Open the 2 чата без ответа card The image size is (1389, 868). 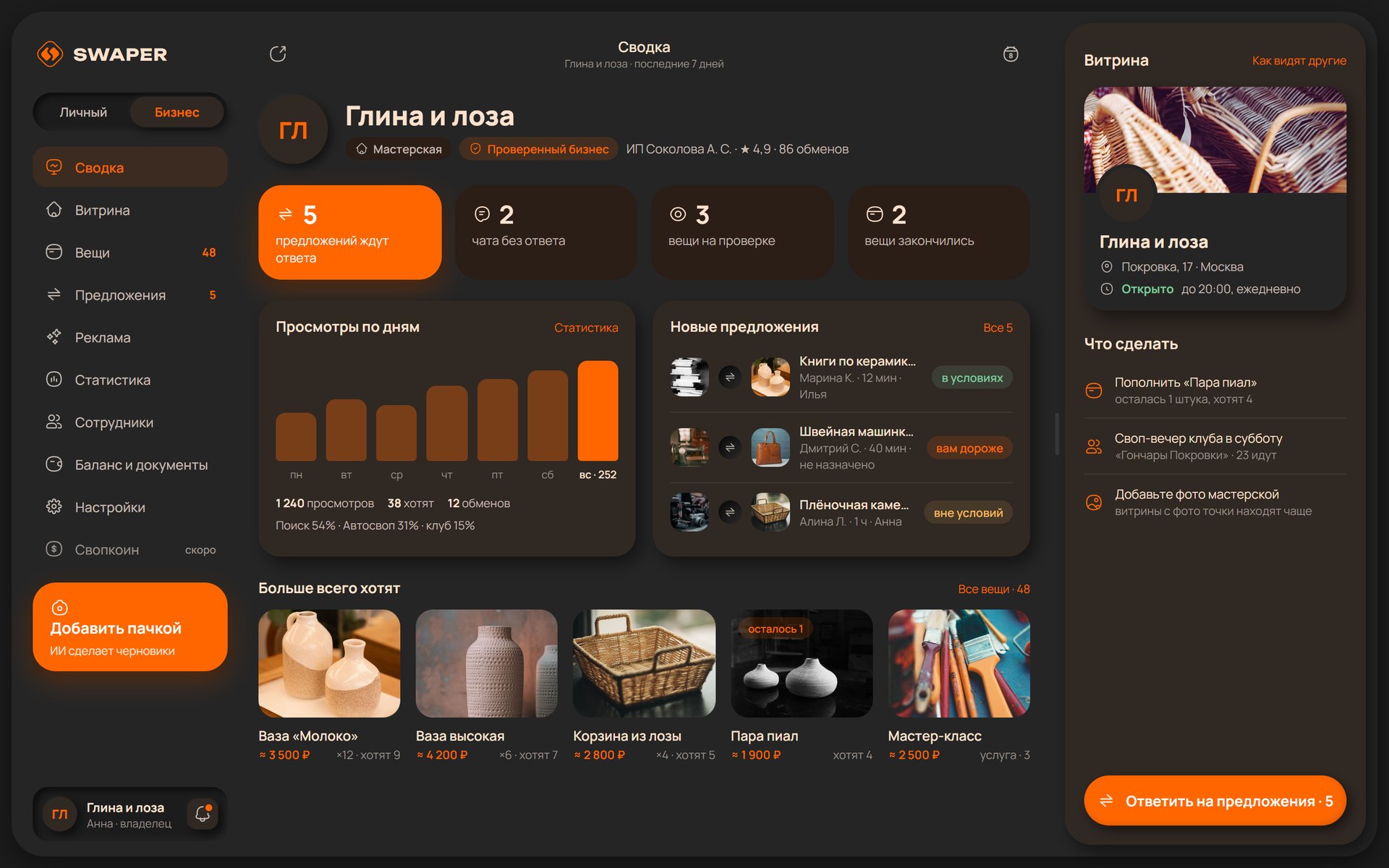coord(546,232)
